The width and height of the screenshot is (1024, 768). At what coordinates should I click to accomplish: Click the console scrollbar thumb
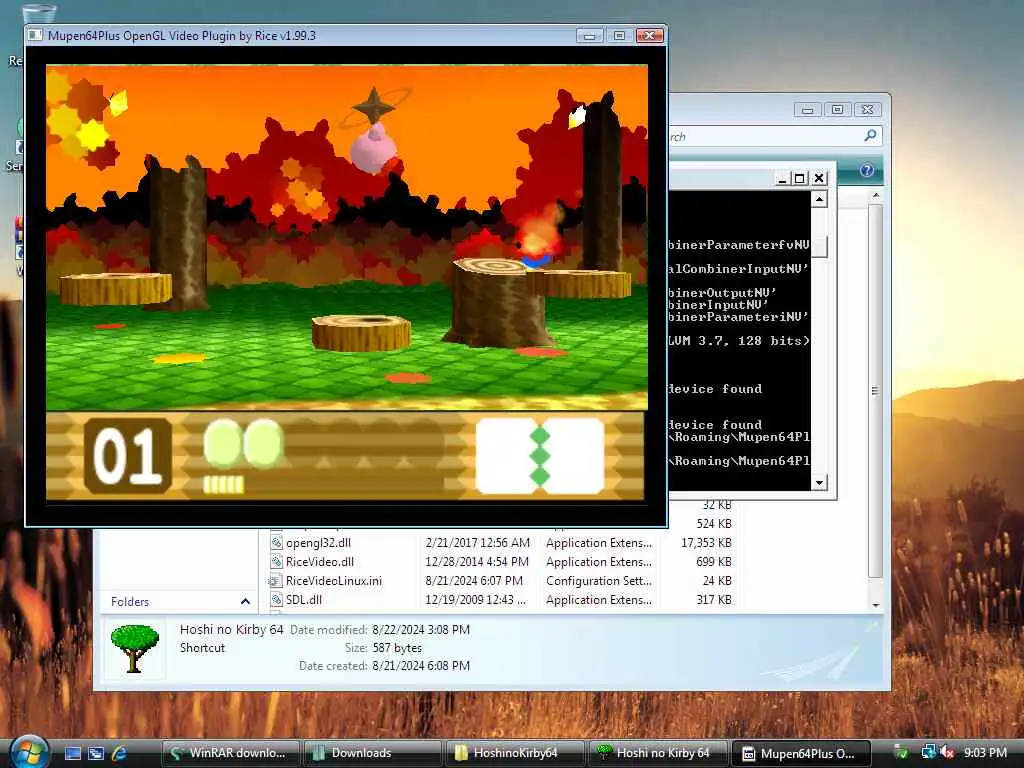point(820,247)
